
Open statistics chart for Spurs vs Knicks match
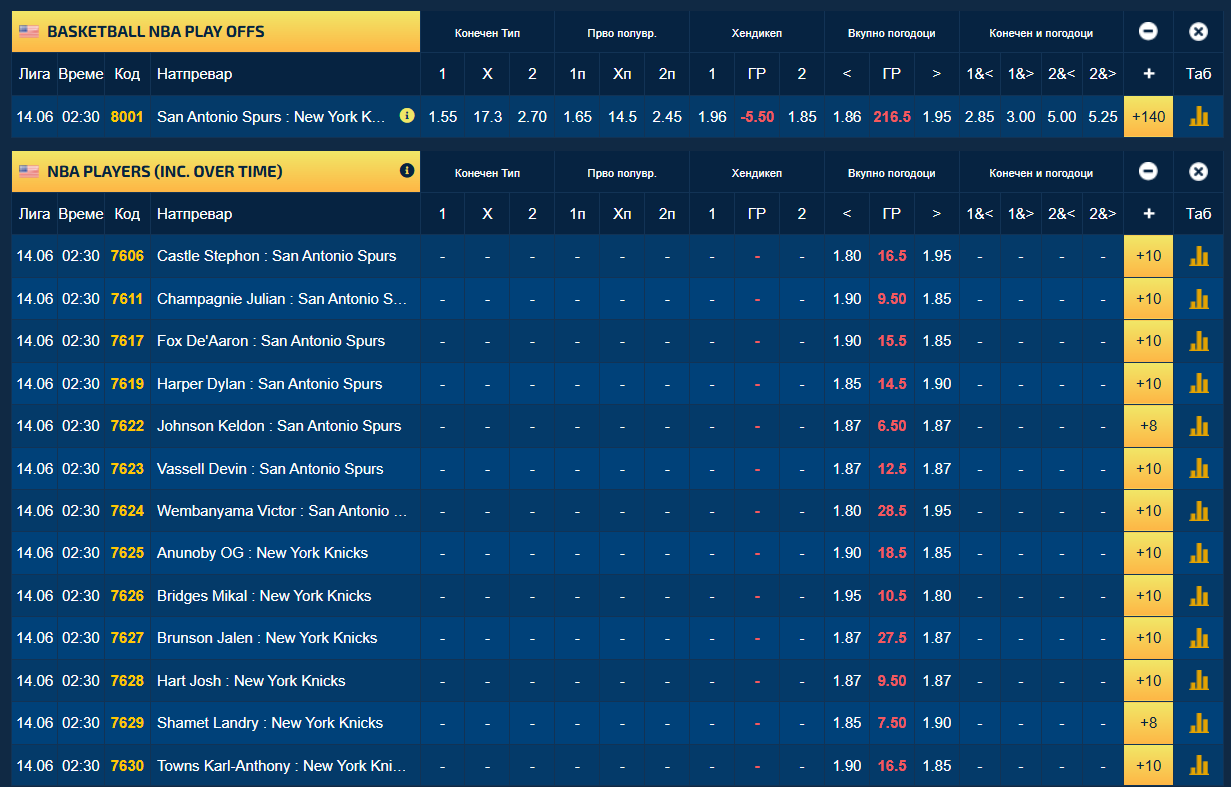click(1198, 117)
